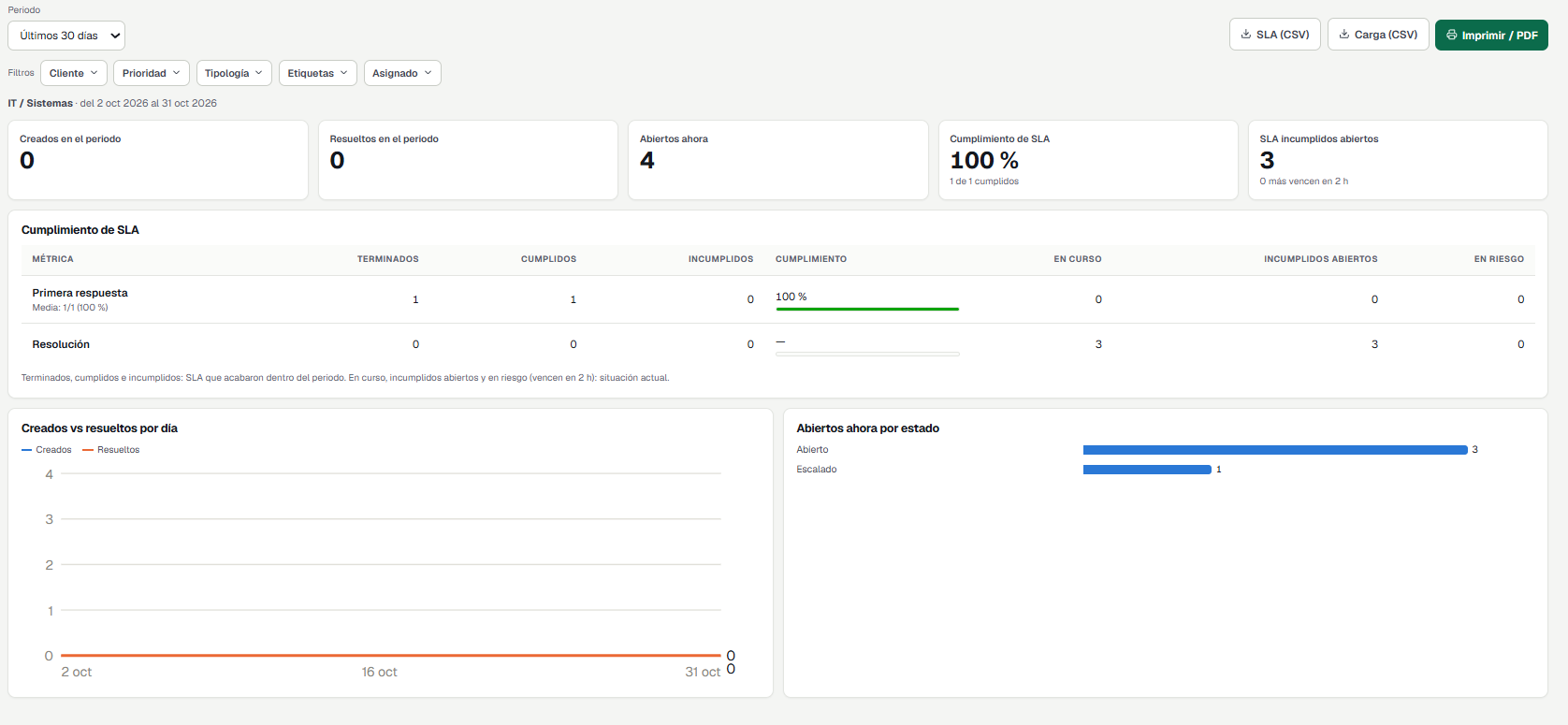Click the Media: 1/1 (100 %) subtext
The image size is (1568, 725).
[x=70, y=308]
